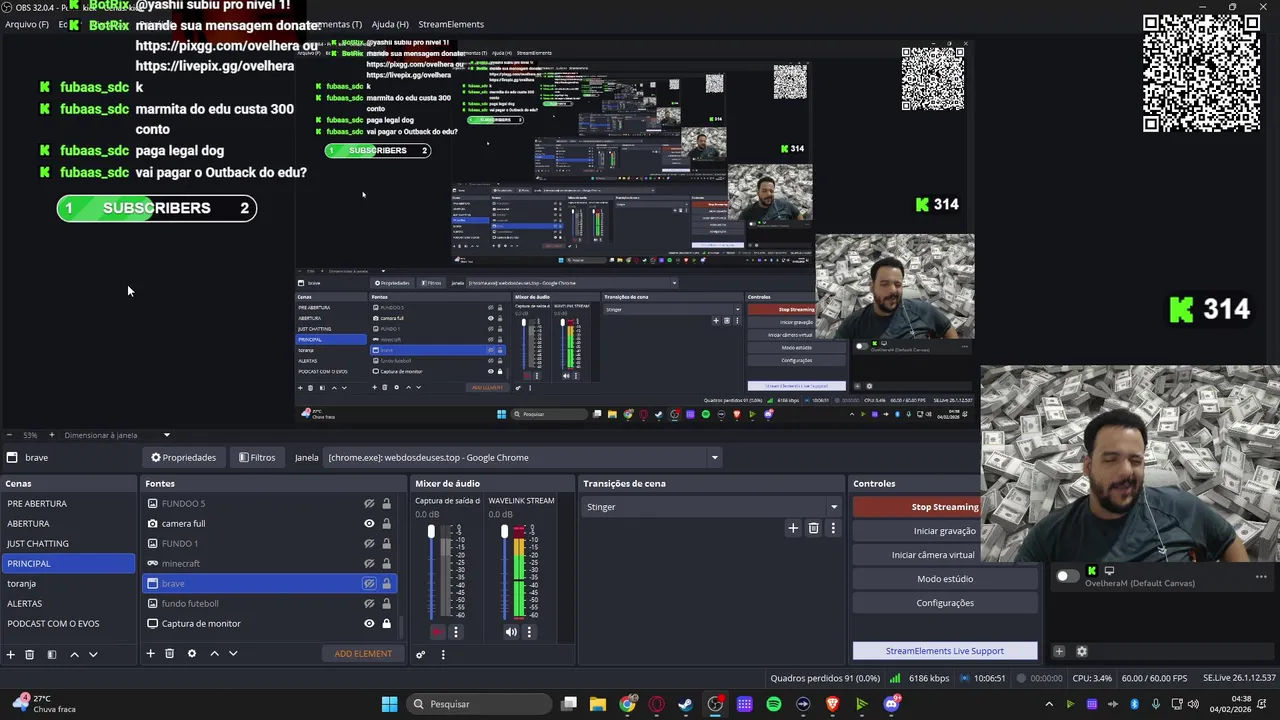Image resolution: width=1280 pixels, height=720 pixels.
Task: Unmute Captura de saída audio channel
Action: click(438, 632)
